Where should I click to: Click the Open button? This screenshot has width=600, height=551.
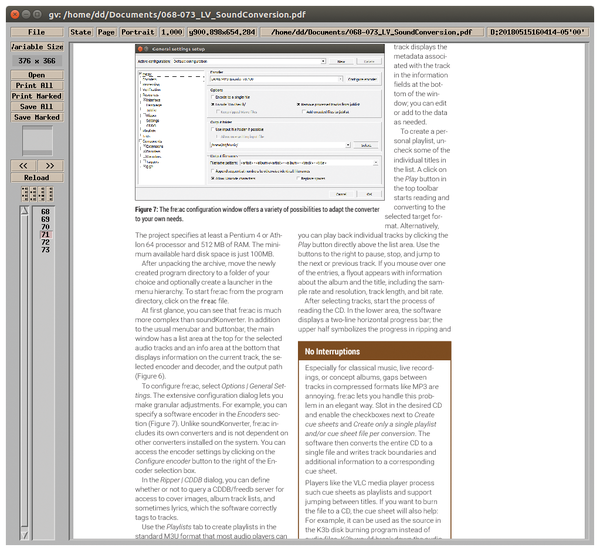coord(37,75)
